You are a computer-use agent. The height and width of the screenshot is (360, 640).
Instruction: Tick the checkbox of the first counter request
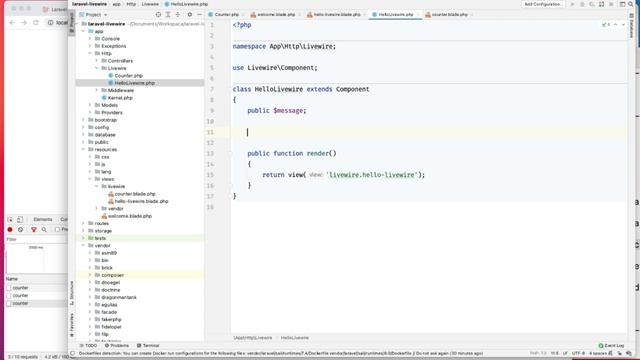(9, 288)
